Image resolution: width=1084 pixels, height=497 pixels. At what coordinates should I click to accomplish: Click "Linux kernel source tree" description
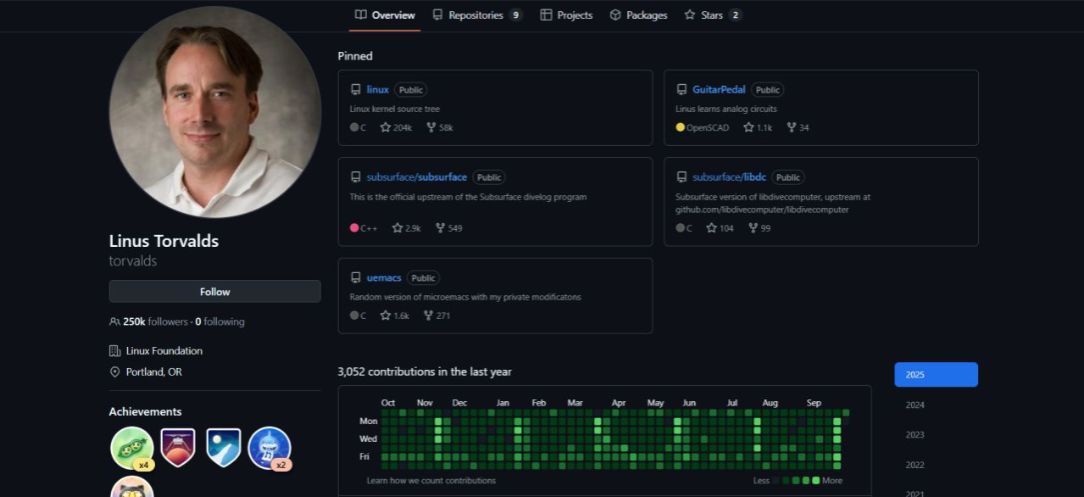click(x=395, y=109)
